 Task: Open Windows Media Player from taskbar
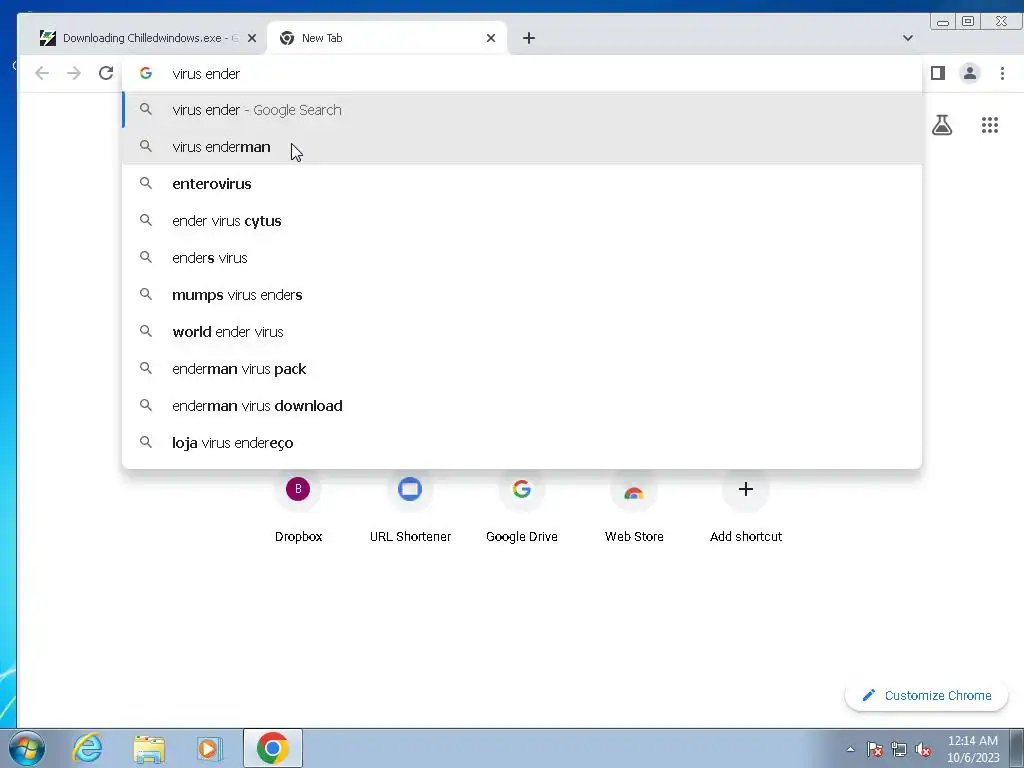pyautogui.click(x=209, y=748)
